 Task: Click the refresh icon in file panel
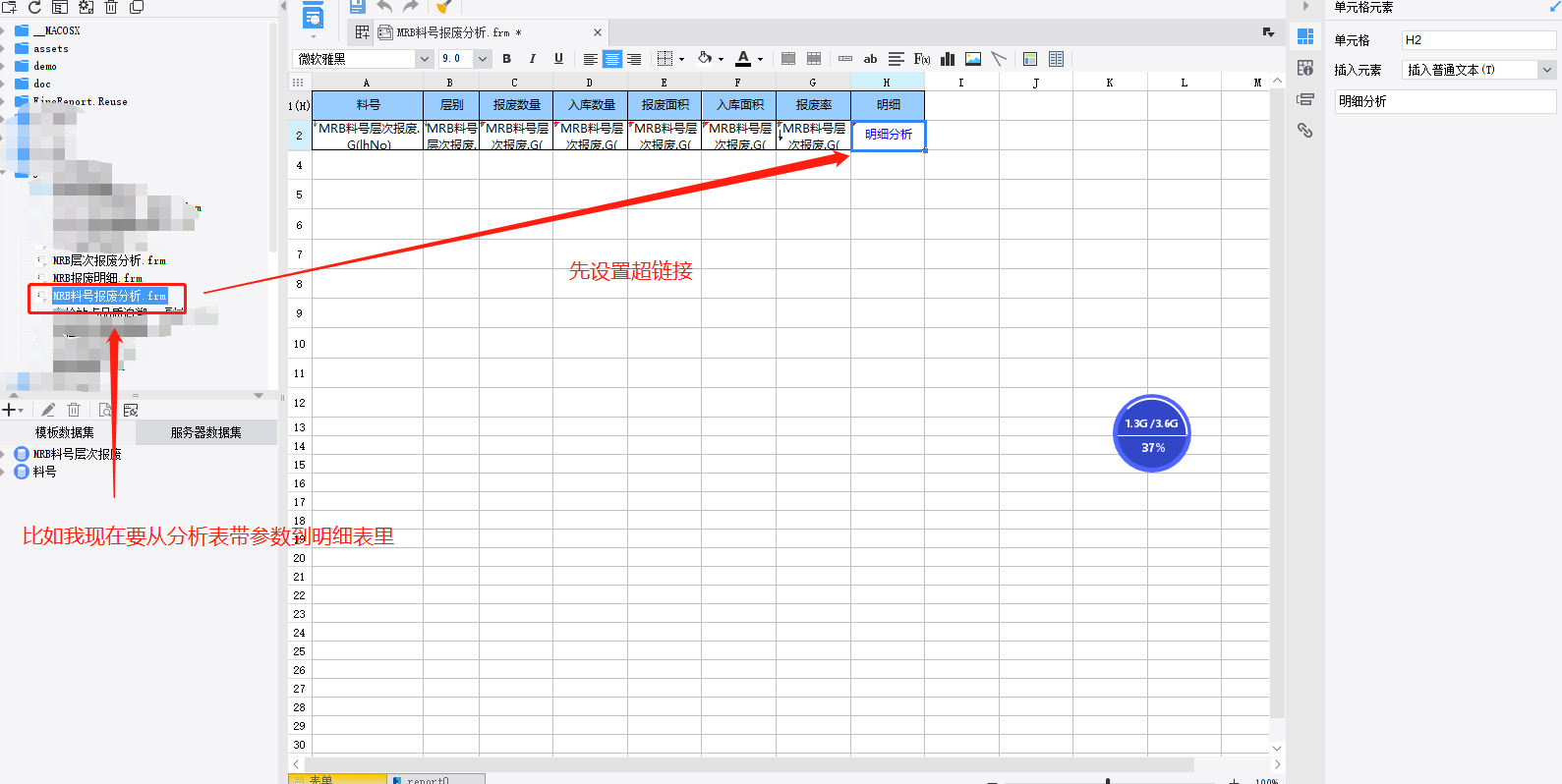34,7
